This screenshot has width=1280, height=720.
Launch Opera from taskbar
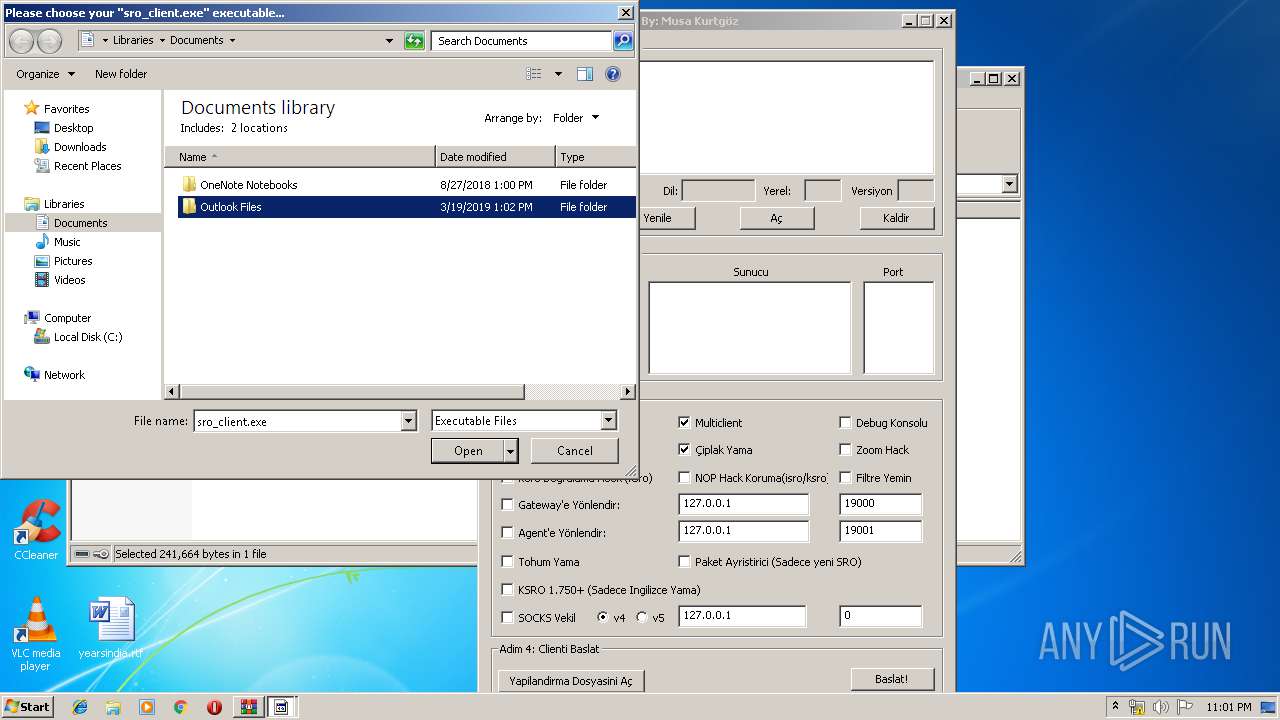[214, 707]
